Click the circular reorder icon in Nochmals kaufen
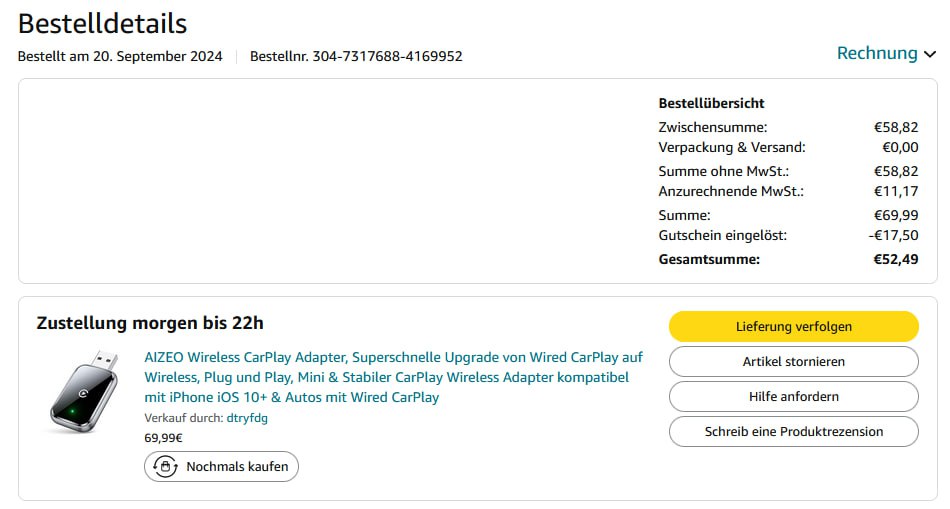 pyautogui.click(x=165, y=466)
